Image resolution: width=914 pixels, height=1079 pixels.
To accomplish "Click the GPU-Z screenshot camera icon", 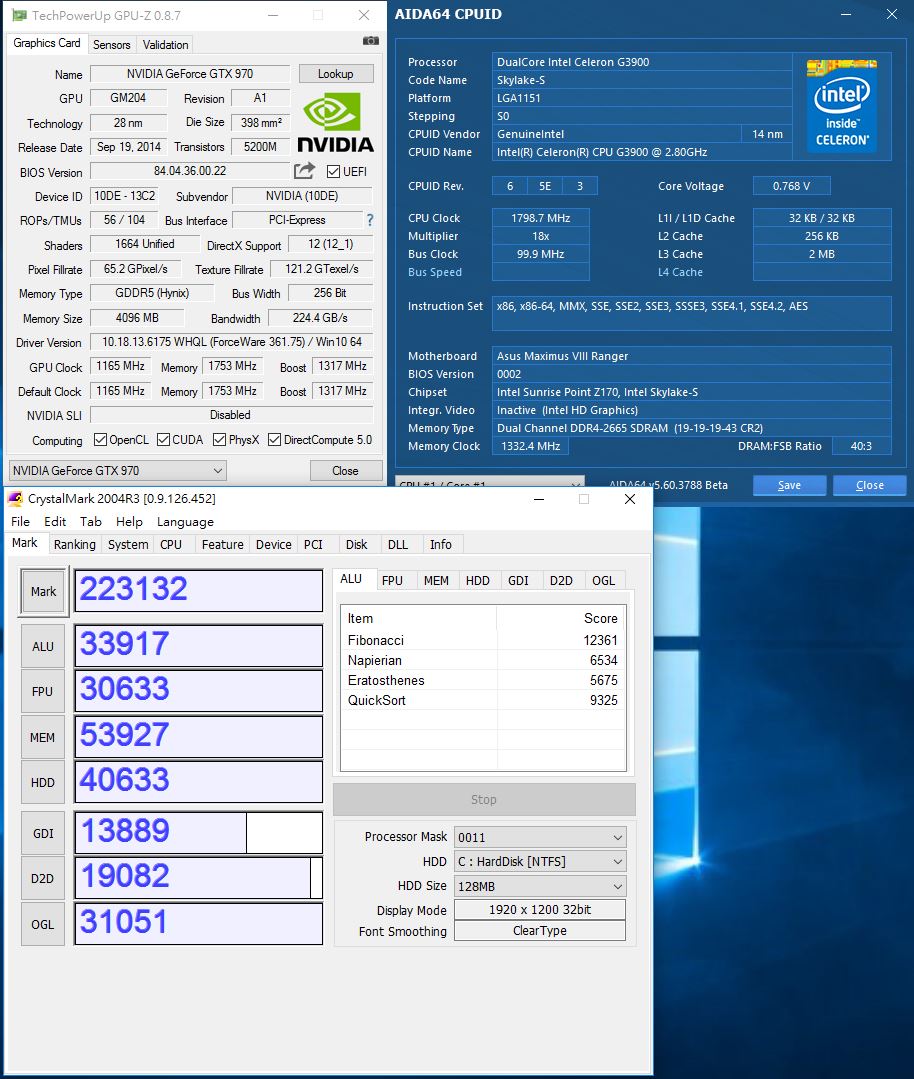I will coord(370,41).
